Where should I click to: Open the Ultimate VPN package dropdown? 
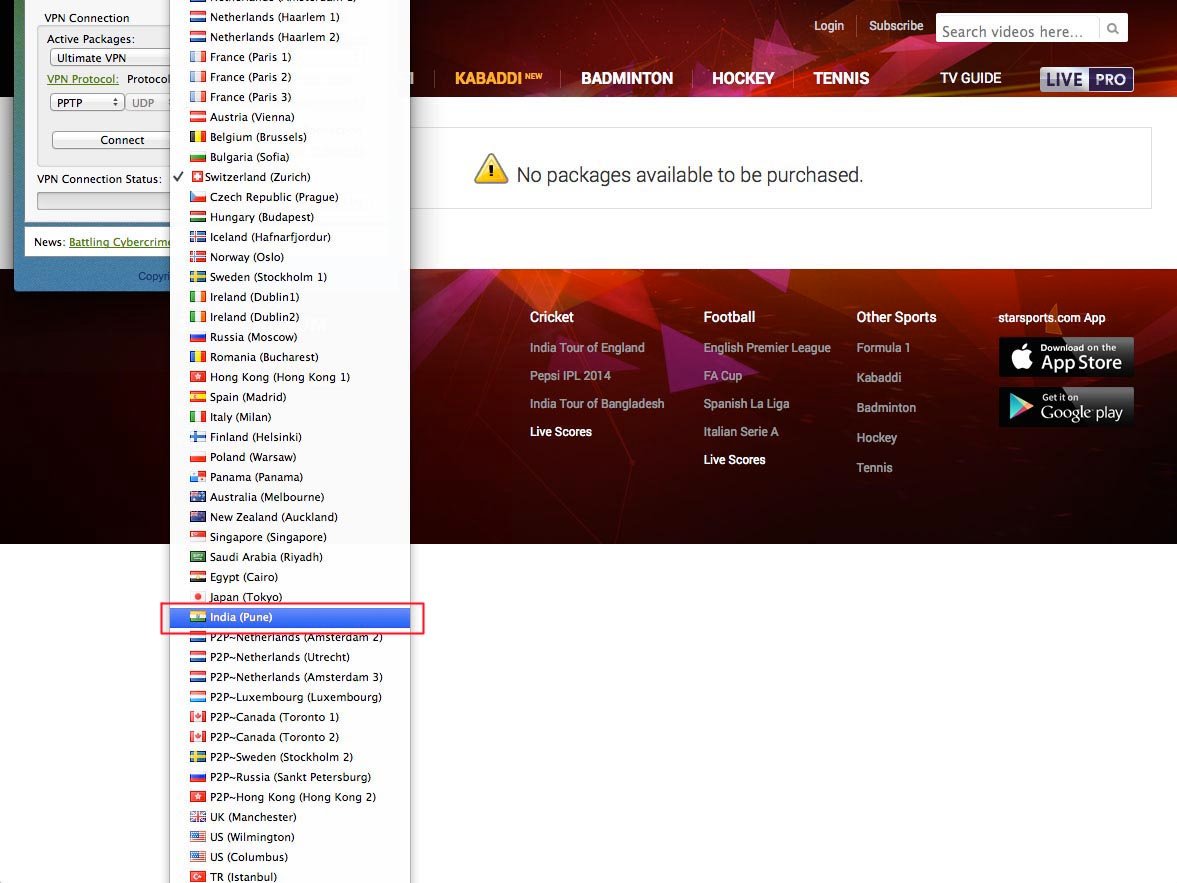pyautogui.click(x=110, y=58)
